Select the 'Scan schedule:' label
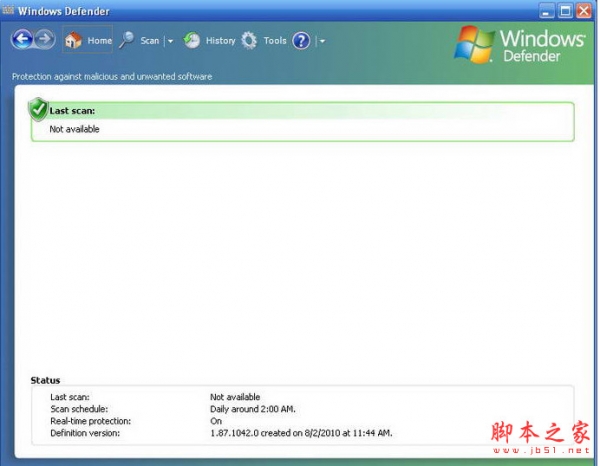This screenshot has height=466, width=600. (79, 409)
